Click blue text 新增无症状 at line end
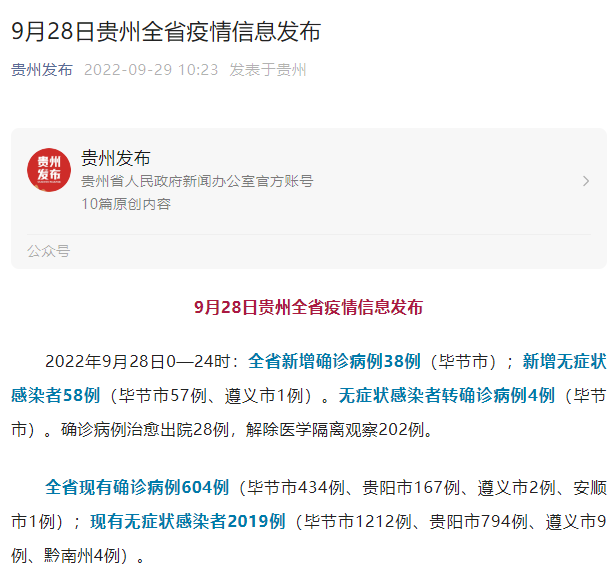 564,361
